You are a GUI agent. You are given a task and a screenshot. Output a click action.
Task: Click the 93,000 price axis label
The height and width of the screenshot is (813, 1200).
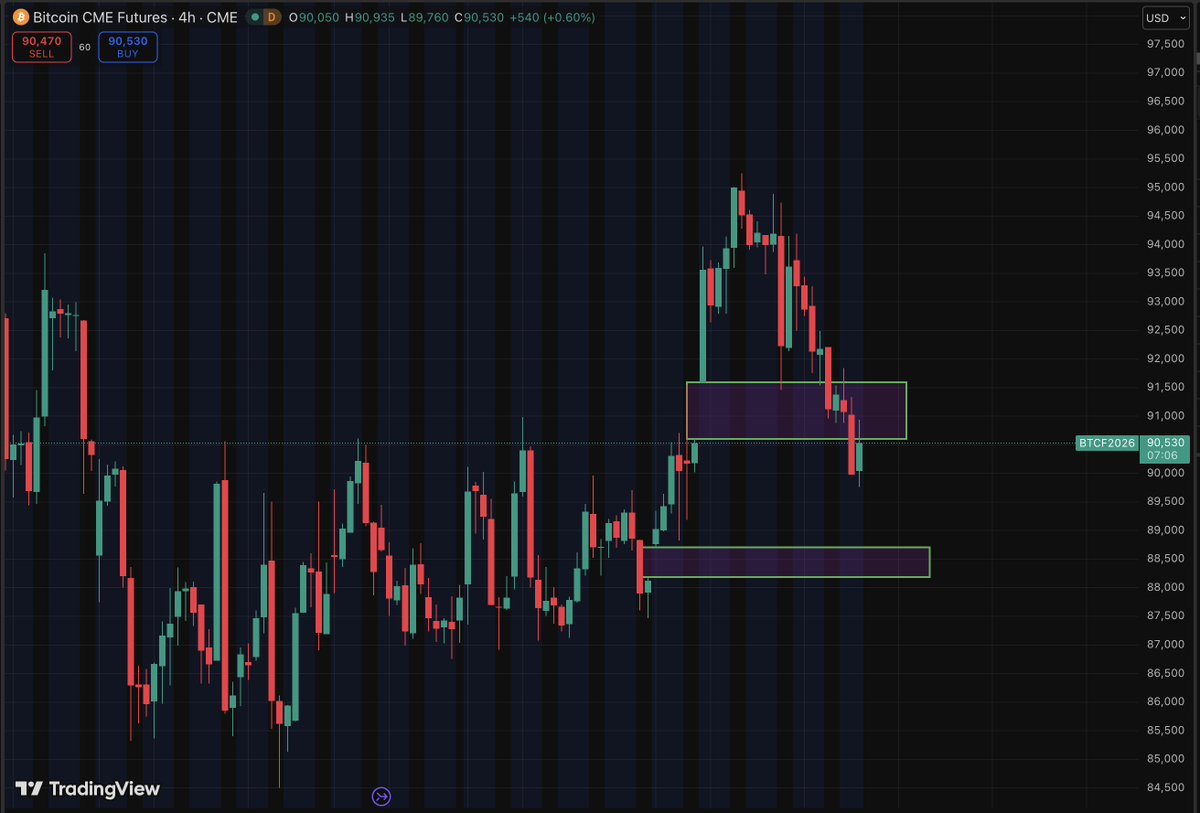pyautogui.click(x=1166, y=301)
